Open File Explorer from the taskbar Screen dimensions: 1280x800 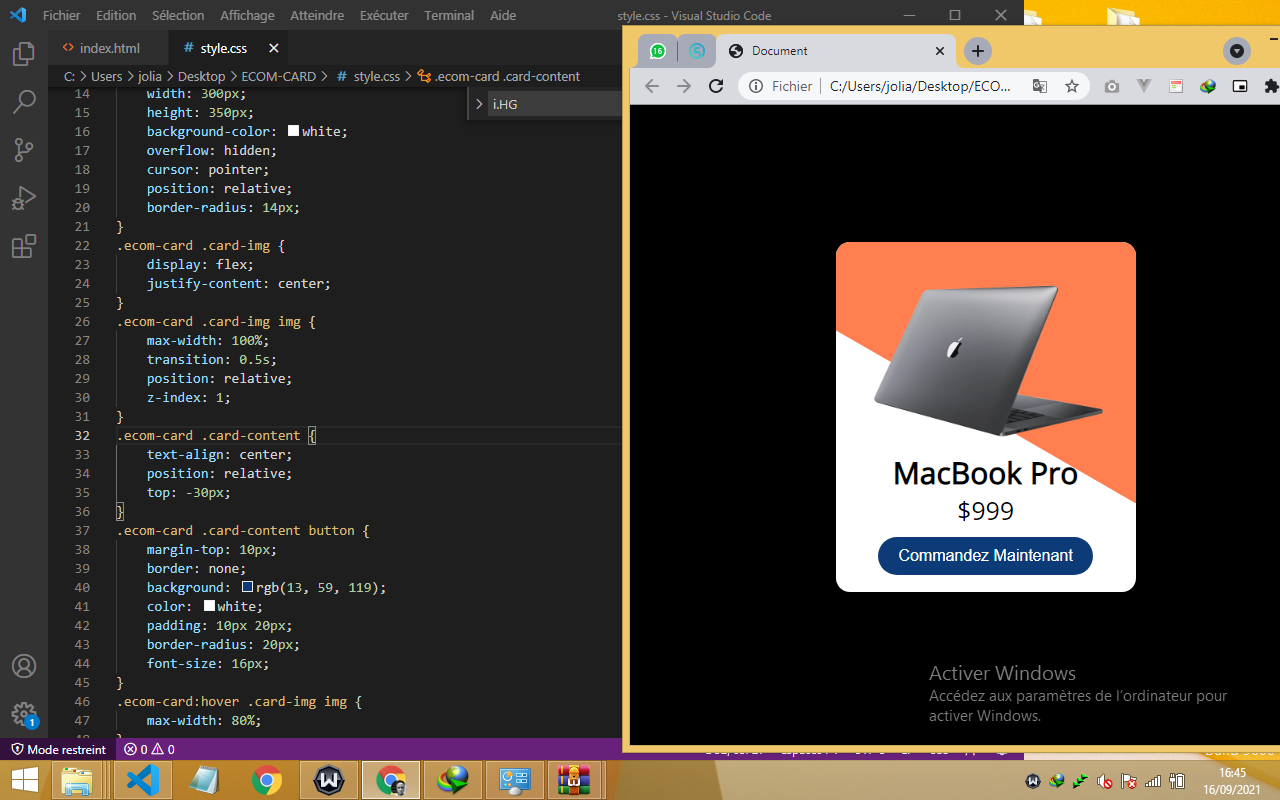[78, 780]
